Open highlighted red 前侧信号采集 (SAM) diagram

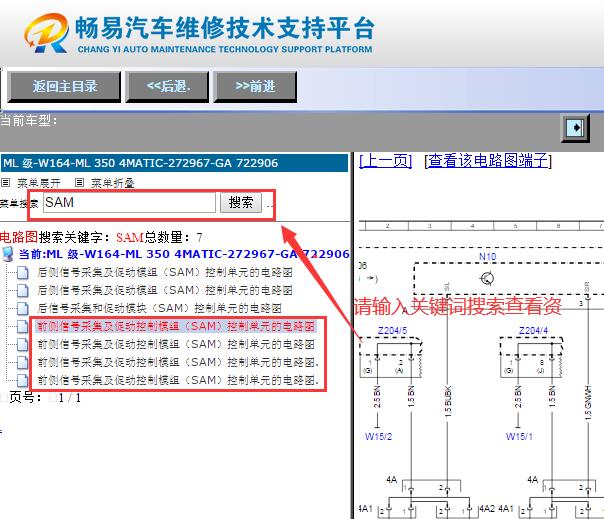176,326
